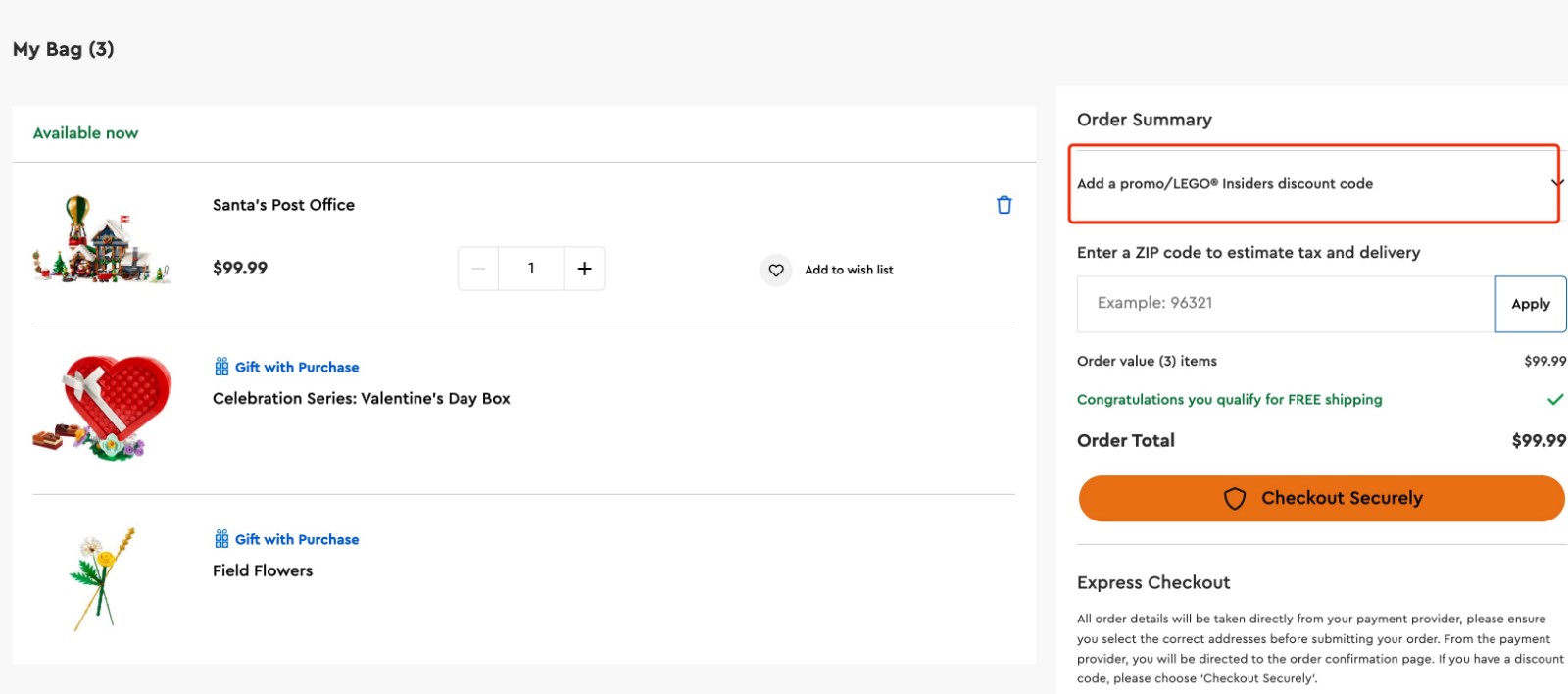This screenshot has width=1568, height=694.
Task: Click the free shipping congratulations message
Action: pyautogui.click(x=1229, y=400)
